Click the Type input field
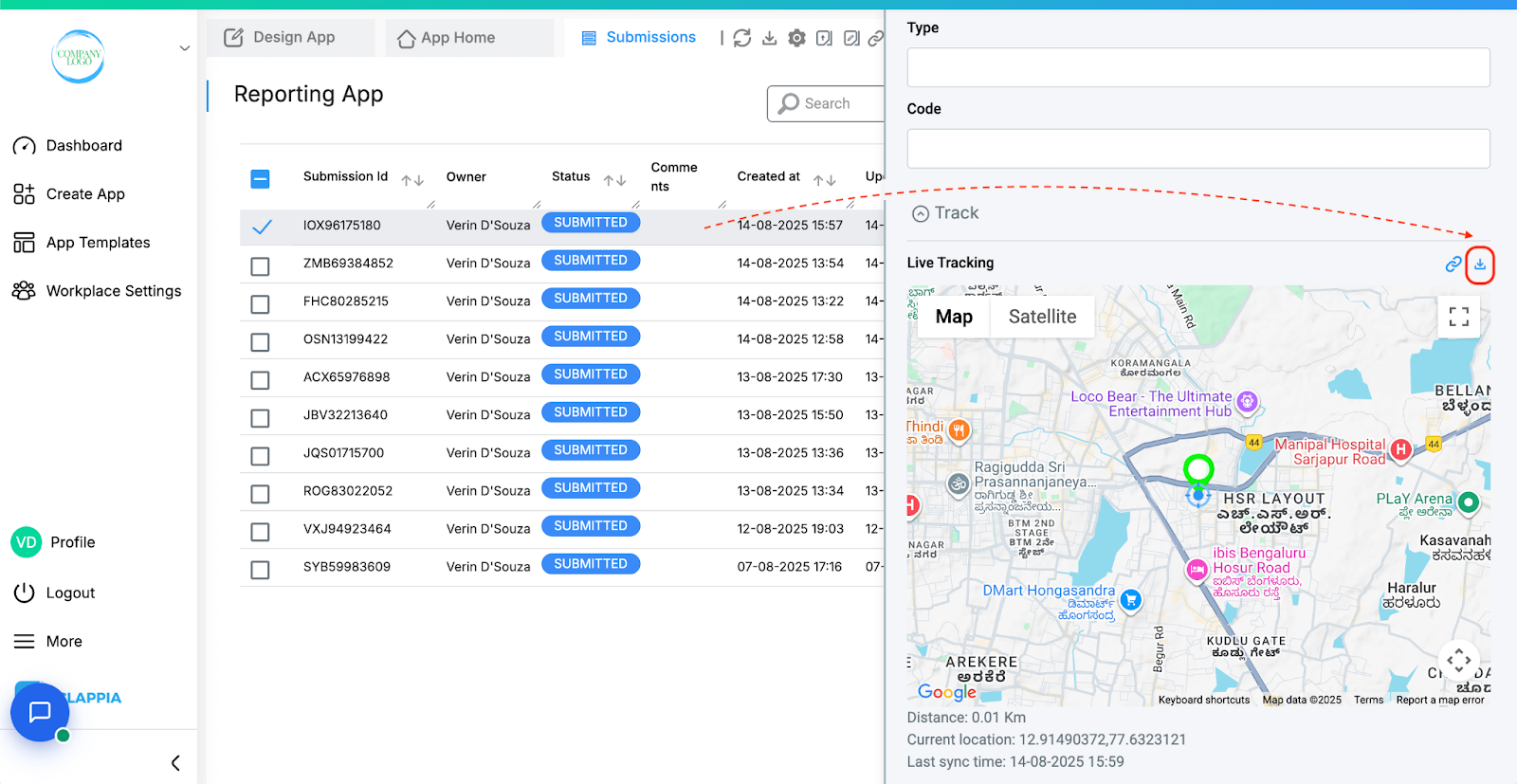This screenshot has height=784, width=1517. [1198, 68]
